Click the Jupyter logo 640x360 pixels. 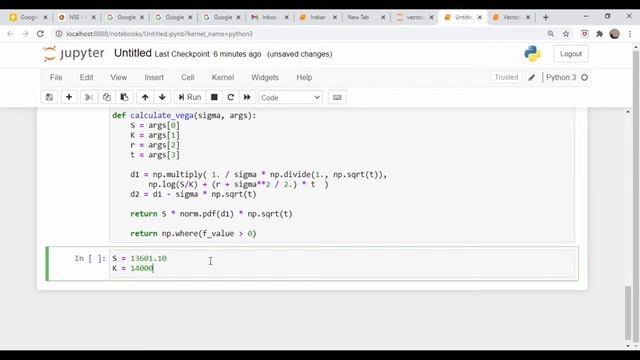click(74, 53)
